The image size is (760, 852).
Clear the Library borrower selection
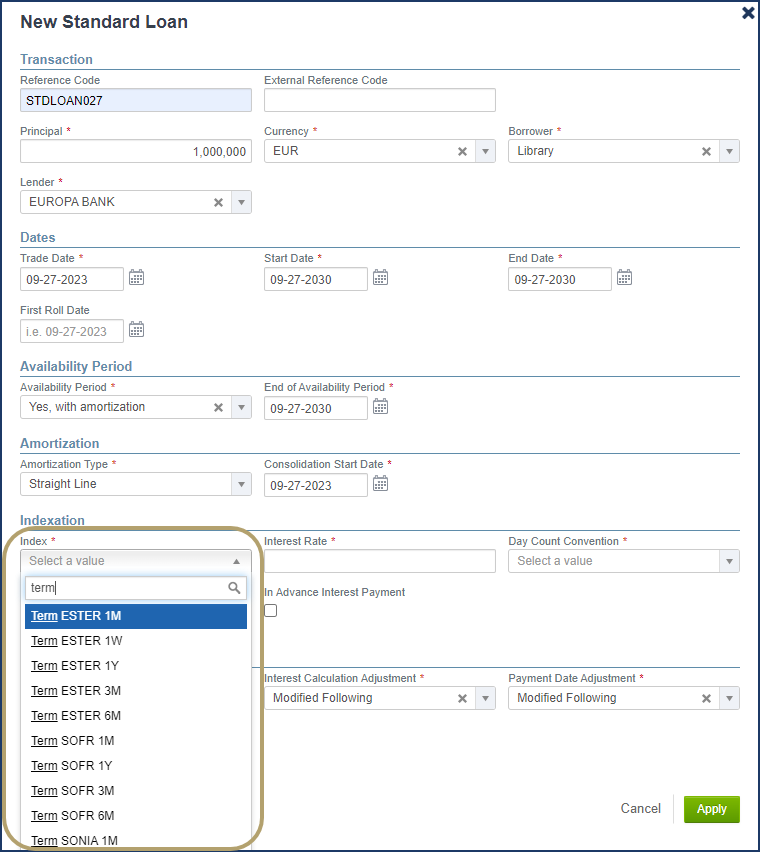click(706, 152)
